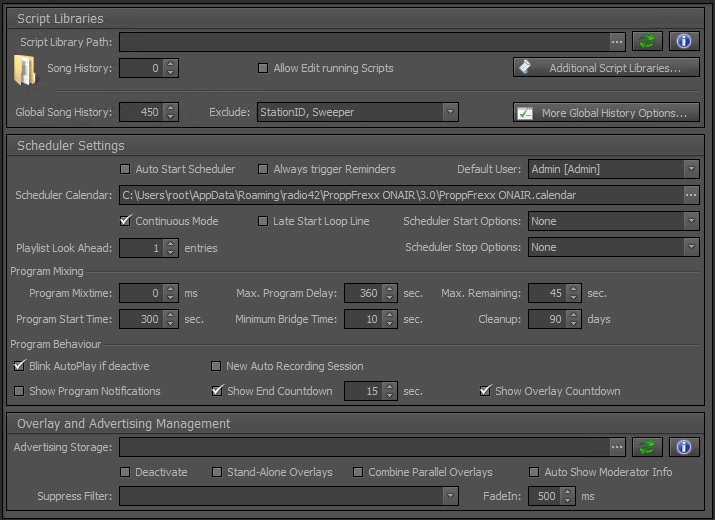
Task: Browse for Advertising Storage with ellipsis
Action: point(617,447)
